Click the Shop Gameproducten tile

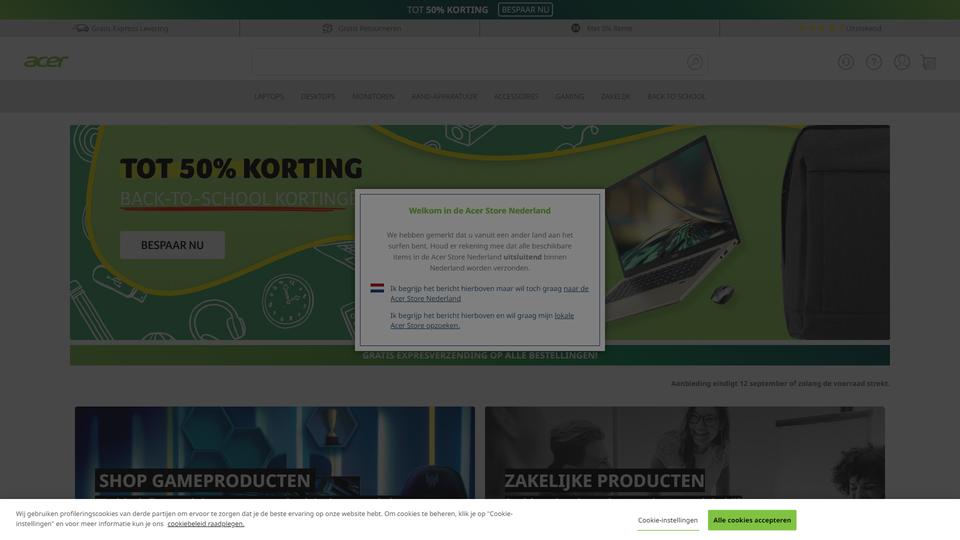pyautogui.click(x=275, y=453)
